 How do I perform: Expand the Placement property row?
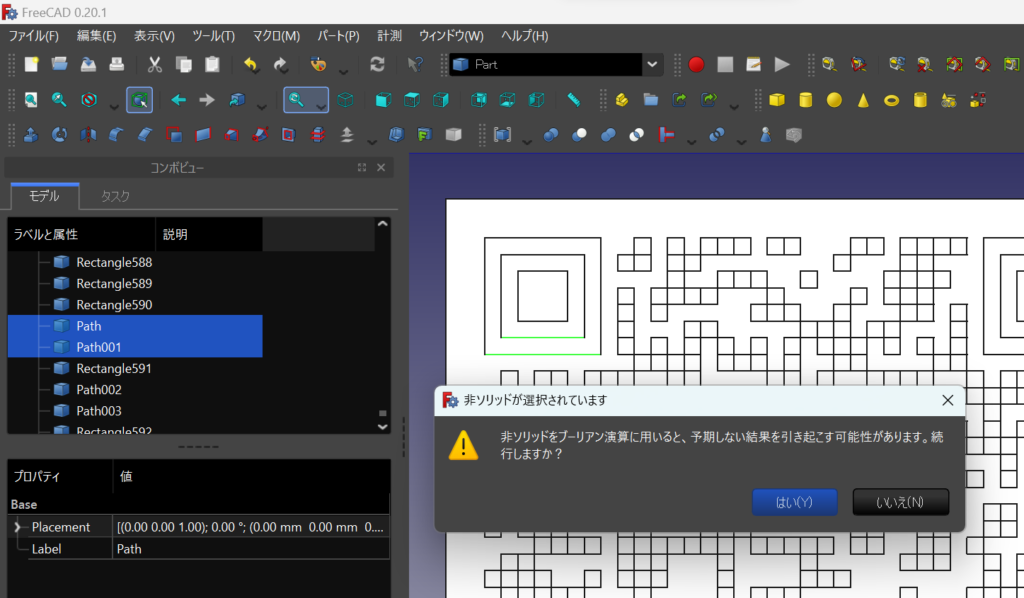point(18,527)
